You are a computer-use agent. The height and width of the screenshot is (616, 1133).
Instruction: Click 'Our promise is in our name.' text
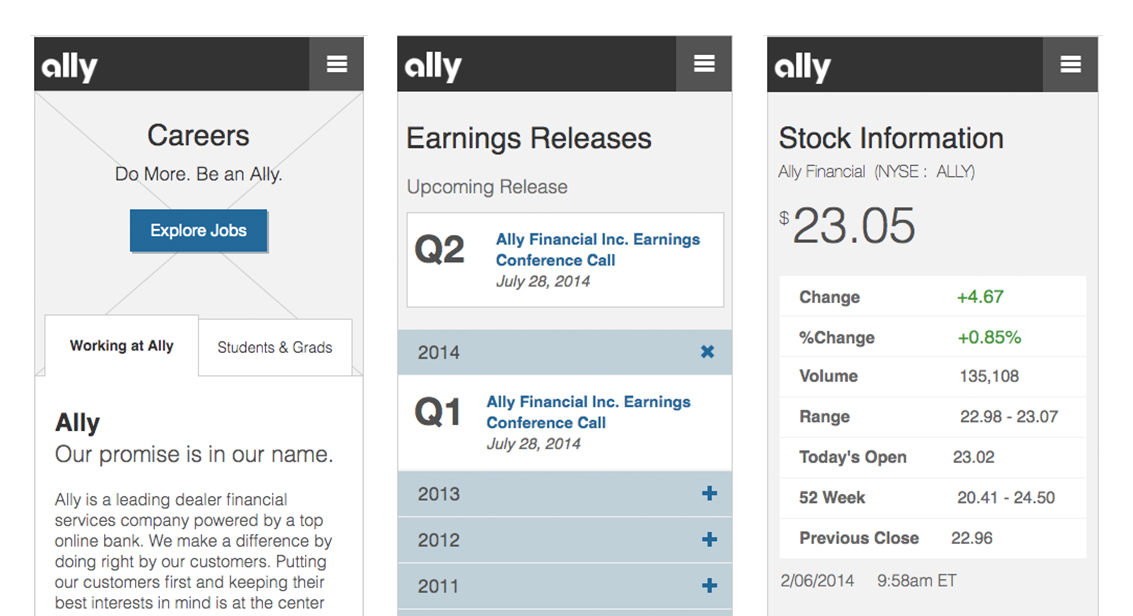tap(194, 454)
